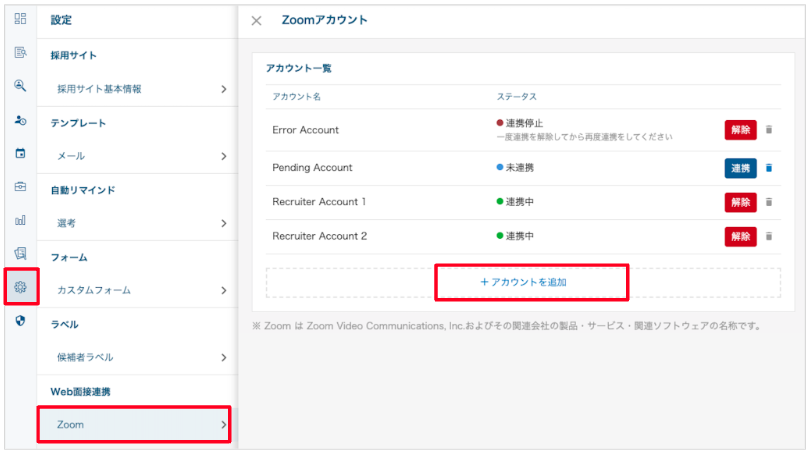811x456 pixels.
Task: Click trash icon for Recruiter Account 2
Action: click(x=769, y=237)
